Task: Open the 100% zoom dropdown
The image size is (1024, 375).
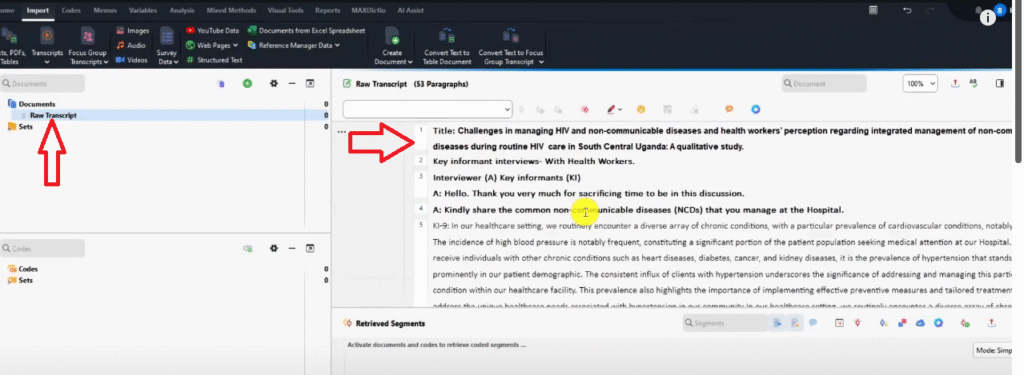Action: [920, 84]
